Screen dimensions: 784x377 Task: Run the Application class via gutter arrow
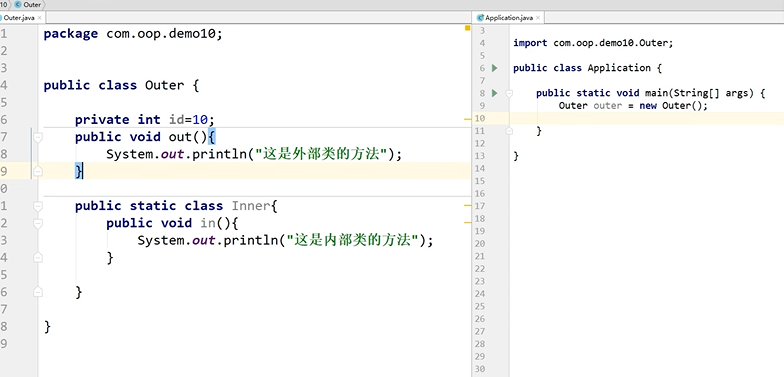pyautogui.click(x=494, y=68)
